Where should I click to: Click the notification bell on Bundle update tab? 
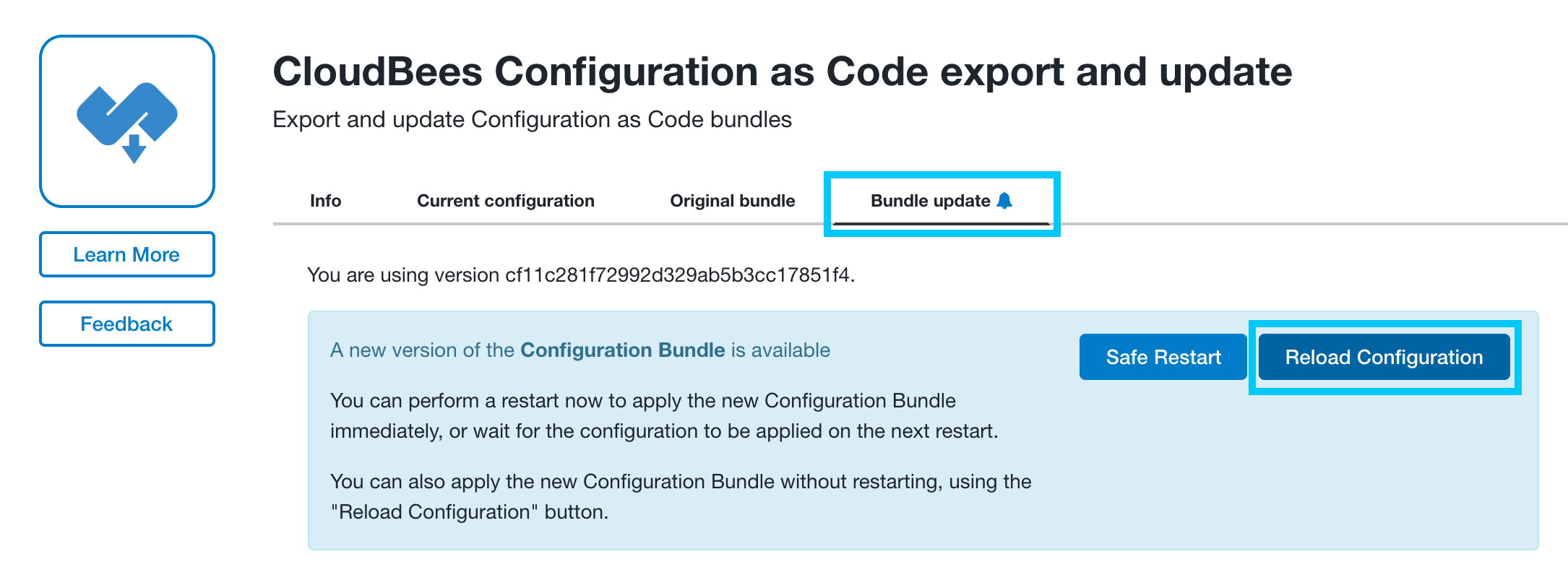point(1004,200)
